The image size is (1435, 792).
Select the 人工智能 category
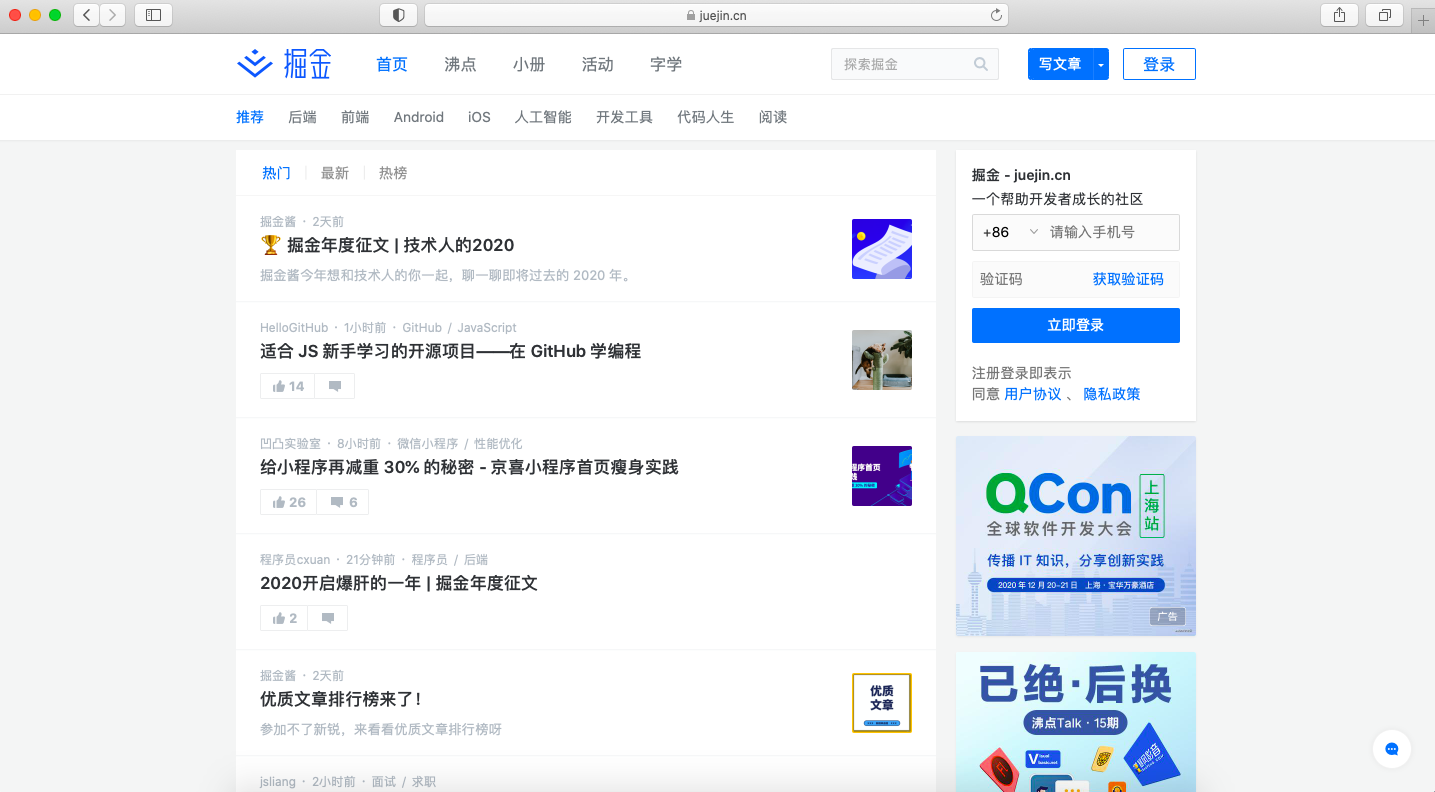click(543, 117)
